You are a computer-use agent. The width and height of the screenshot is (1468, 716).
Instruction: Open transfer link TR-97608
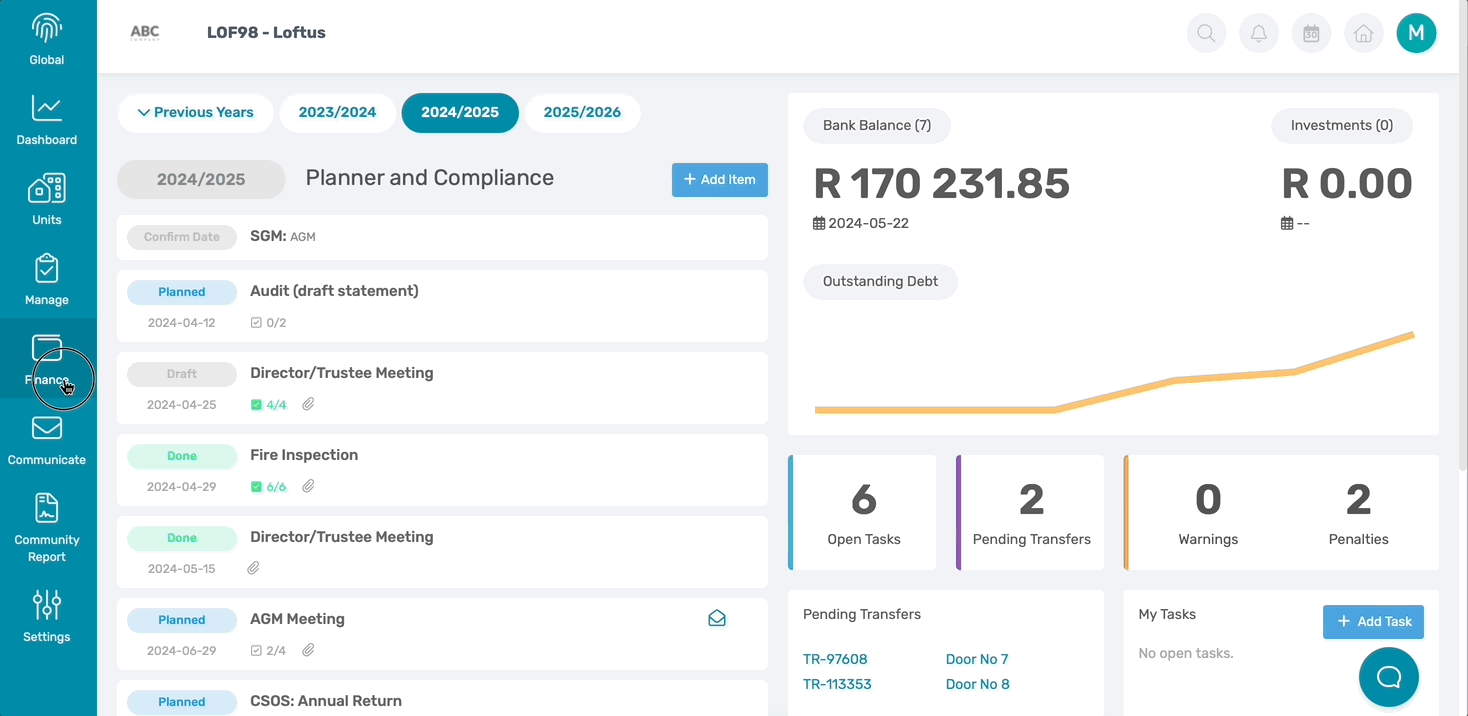tap(835, 659)
